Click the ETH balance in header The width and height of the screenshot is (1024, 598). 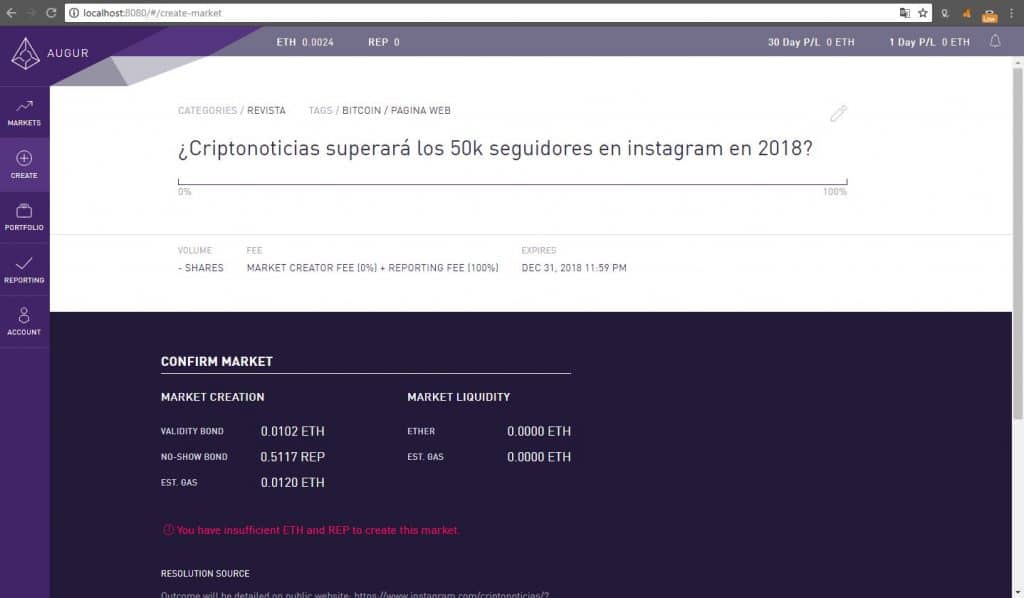(305, 42)
